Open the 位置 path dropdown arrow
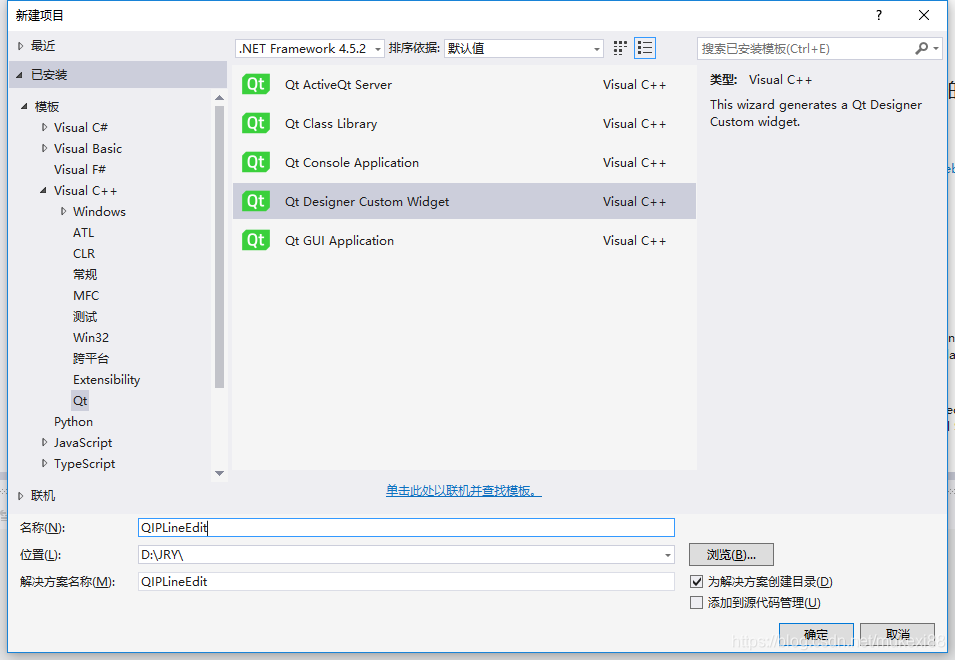955x660 pixels. point(668,555)
